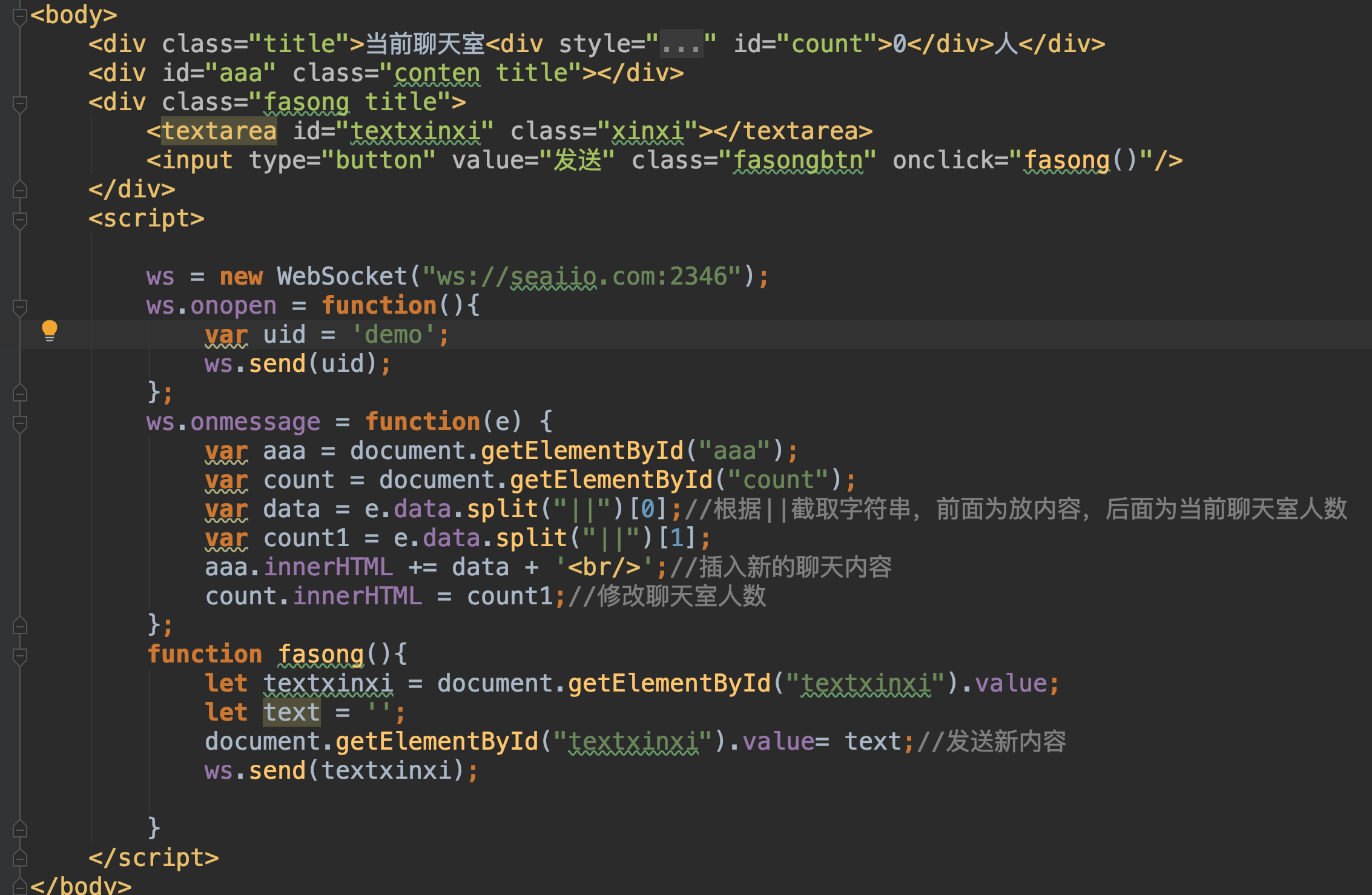Click fold-end marker beside closing /body tag
The height and width of the screenshot is (895, 1372).
(19, 887)
